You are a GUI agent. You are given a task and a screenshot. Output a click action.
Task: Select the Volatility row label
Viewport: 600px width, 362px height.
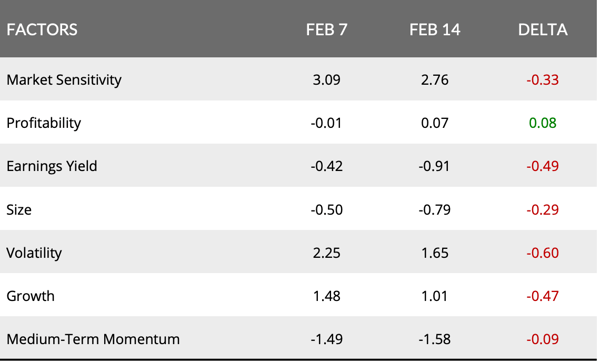tap(34, 253)
